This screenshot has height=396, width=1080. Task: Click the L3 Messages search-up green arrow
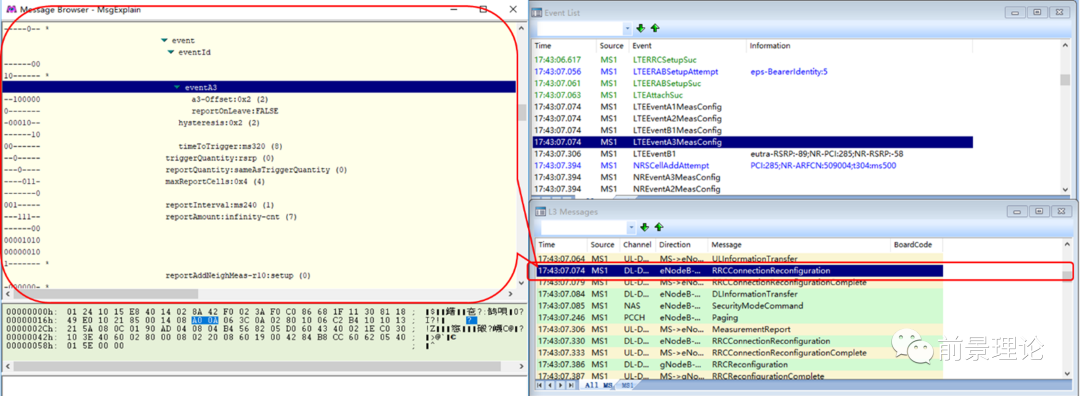point(659,227)
